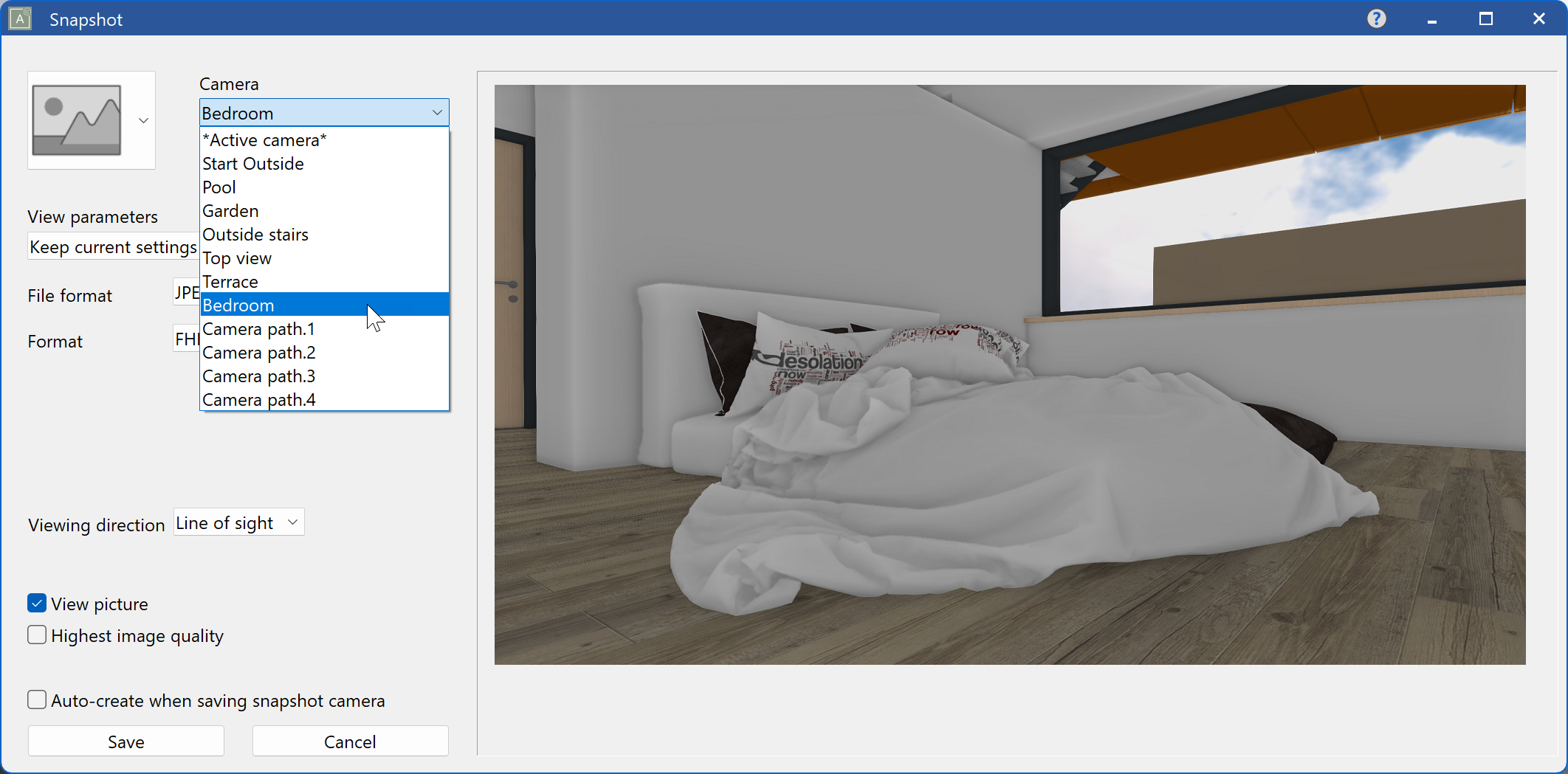Image resolution: width=1568 pixels, height=774 pixels.
Task: Choose the Terrace camera option
Action: (230, 281)
